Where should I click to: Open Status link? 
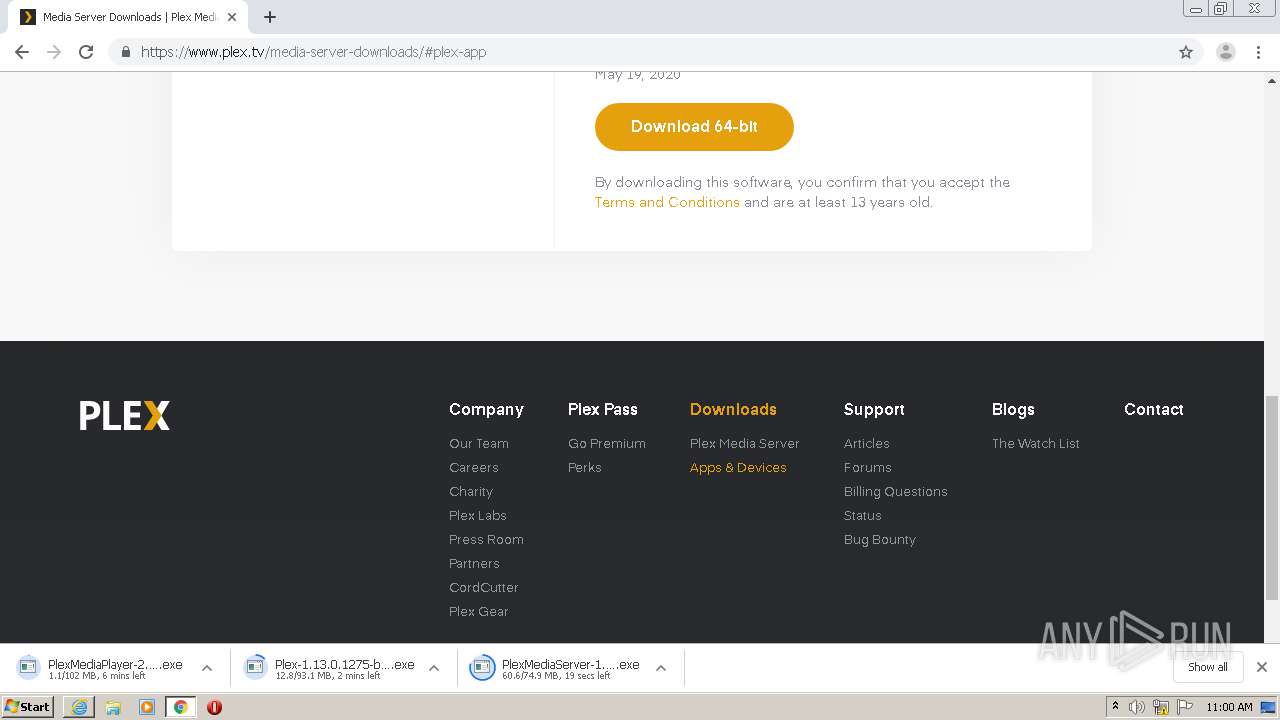863,515
